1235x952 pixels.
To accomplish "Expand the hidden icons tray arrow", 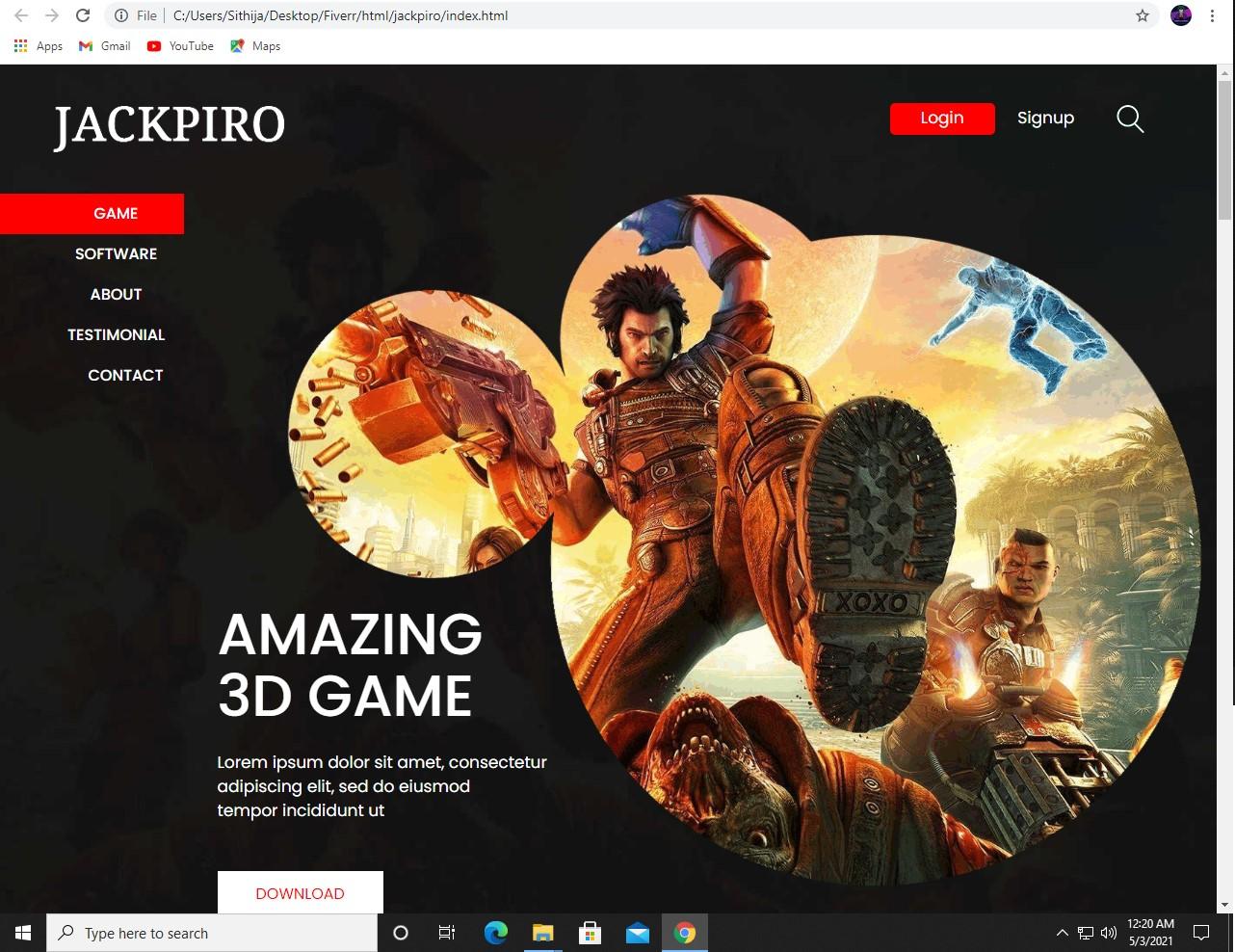I will click(1062, 932).
